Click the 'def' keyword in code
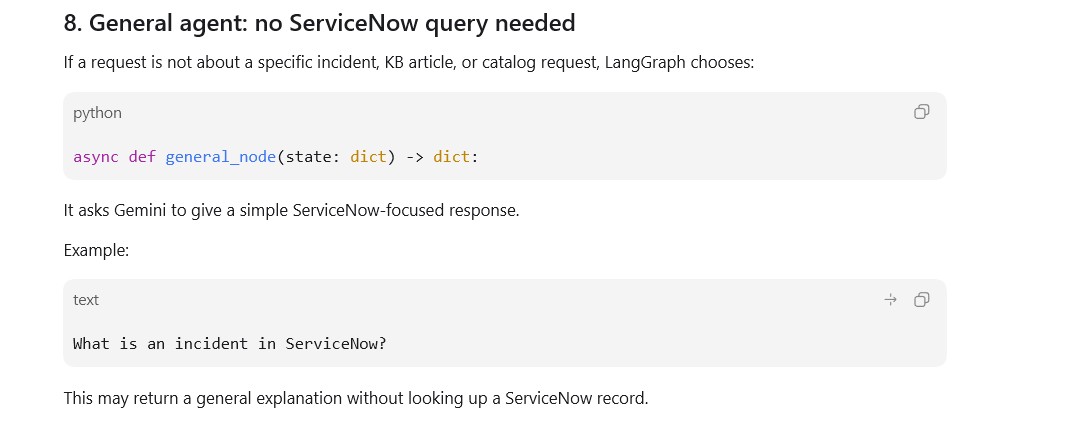 coord(142,157)
